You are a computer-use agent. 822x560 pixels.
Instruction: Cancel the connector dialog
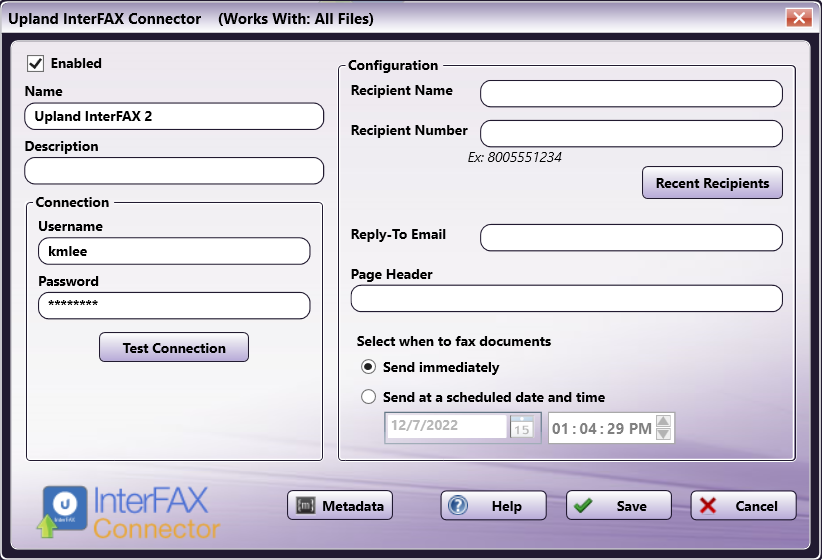tap(743, 505)
